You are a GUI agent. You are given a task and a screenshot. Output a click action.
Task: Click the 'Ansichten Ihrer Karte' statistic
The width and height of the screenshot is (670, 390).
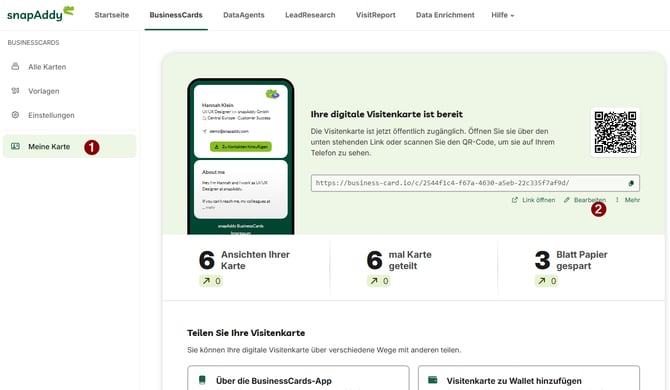[244, 260]
